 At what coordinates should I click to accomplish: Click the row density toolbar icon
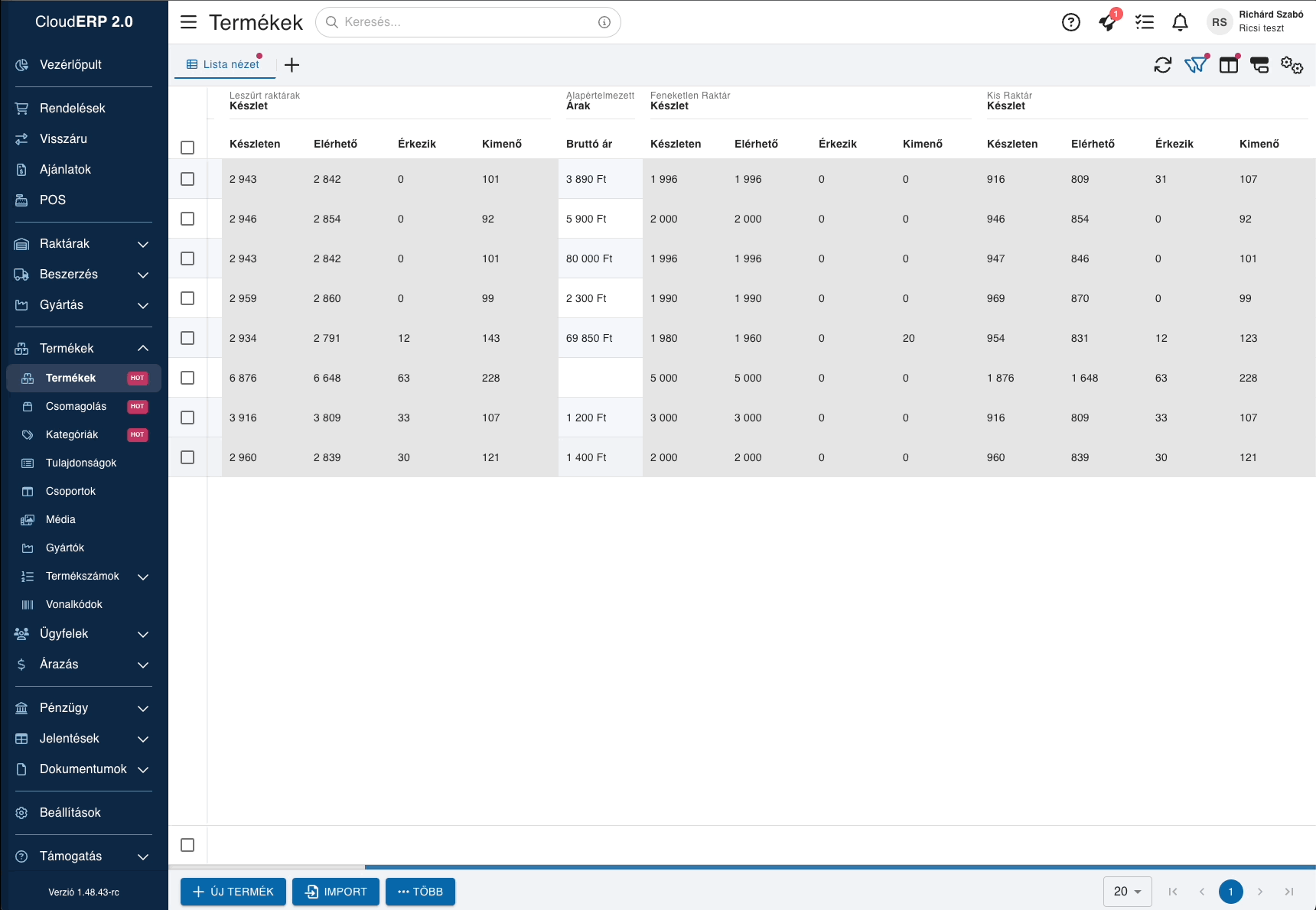pos(1259,65)
